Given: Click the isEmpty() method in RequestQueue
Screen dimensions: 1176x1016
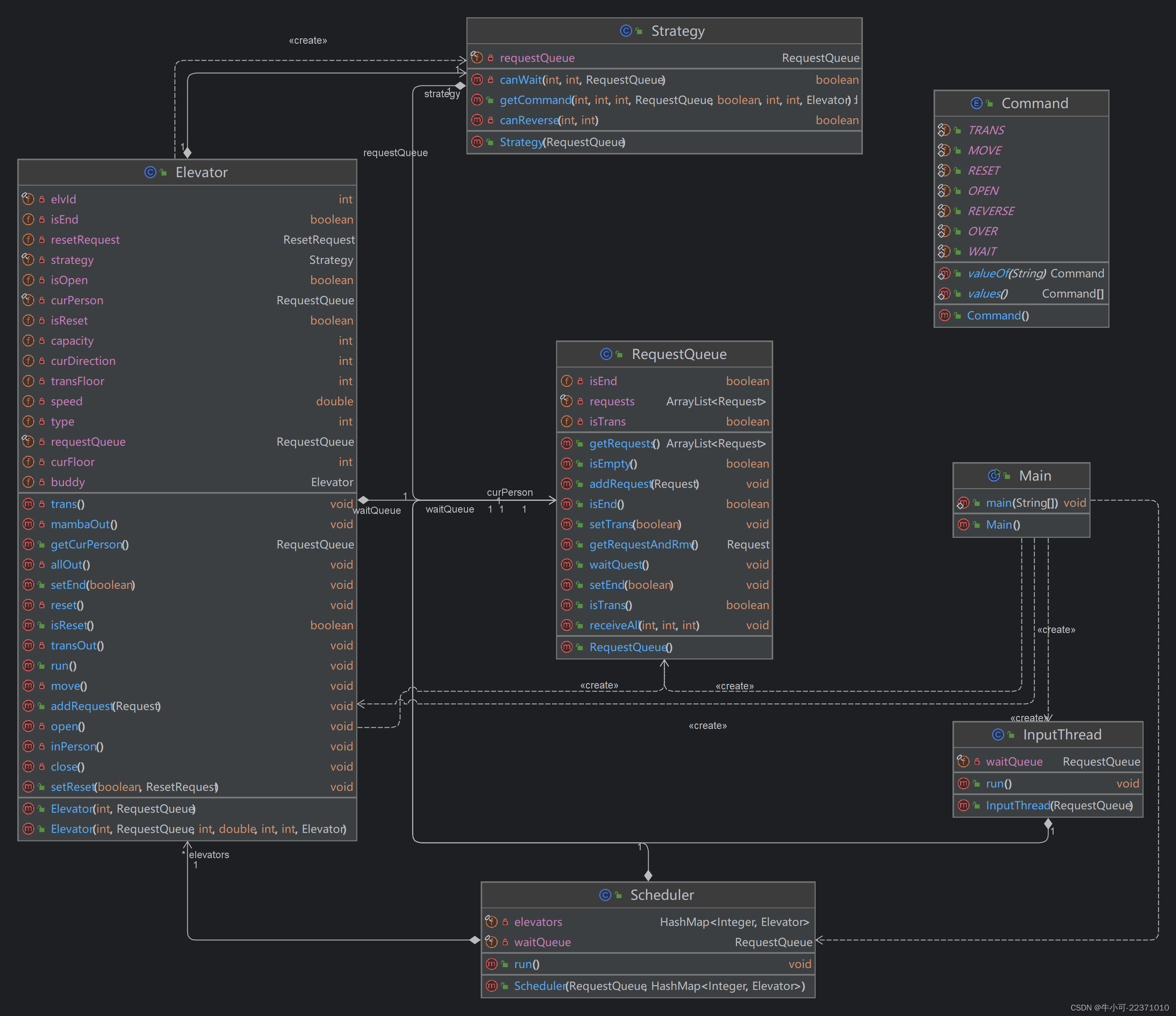Looking at the screenshot, I should tap(664, 464).
